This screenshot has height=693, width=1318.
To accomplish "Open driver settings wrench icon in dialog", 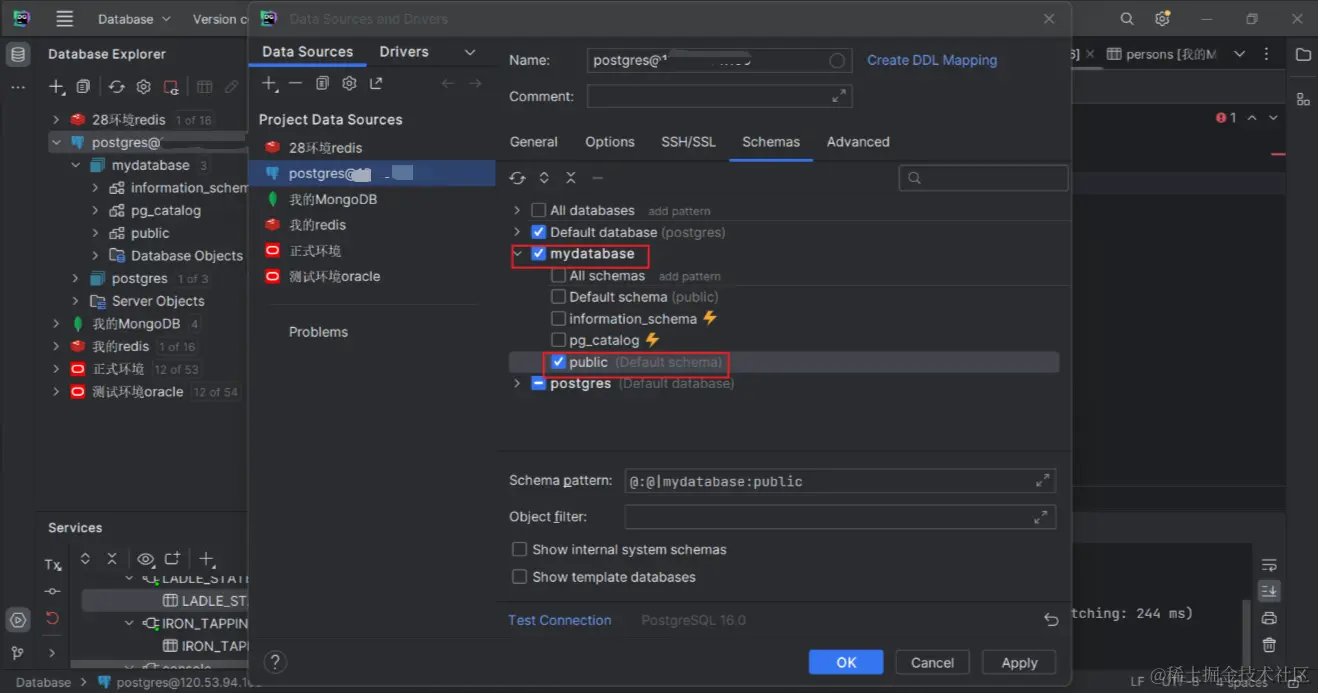I will pyautogui.click(x=349, y=84).
